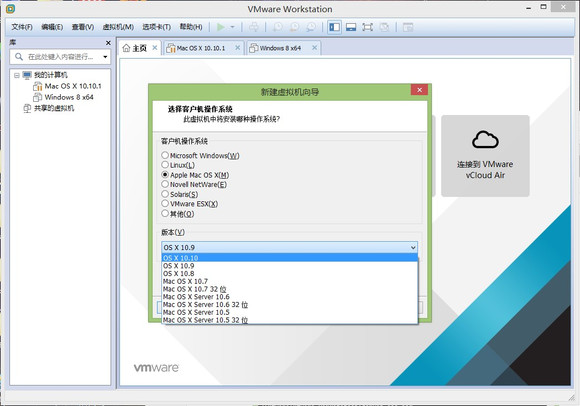Open the 虚拟机(M) menu
580x406 pixels.
coord(118,27)
